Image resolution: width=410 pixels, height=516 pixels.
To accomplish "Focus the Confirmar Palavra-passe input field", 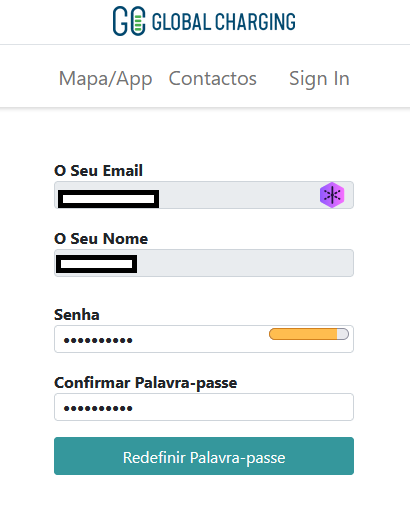I will 204,407.
